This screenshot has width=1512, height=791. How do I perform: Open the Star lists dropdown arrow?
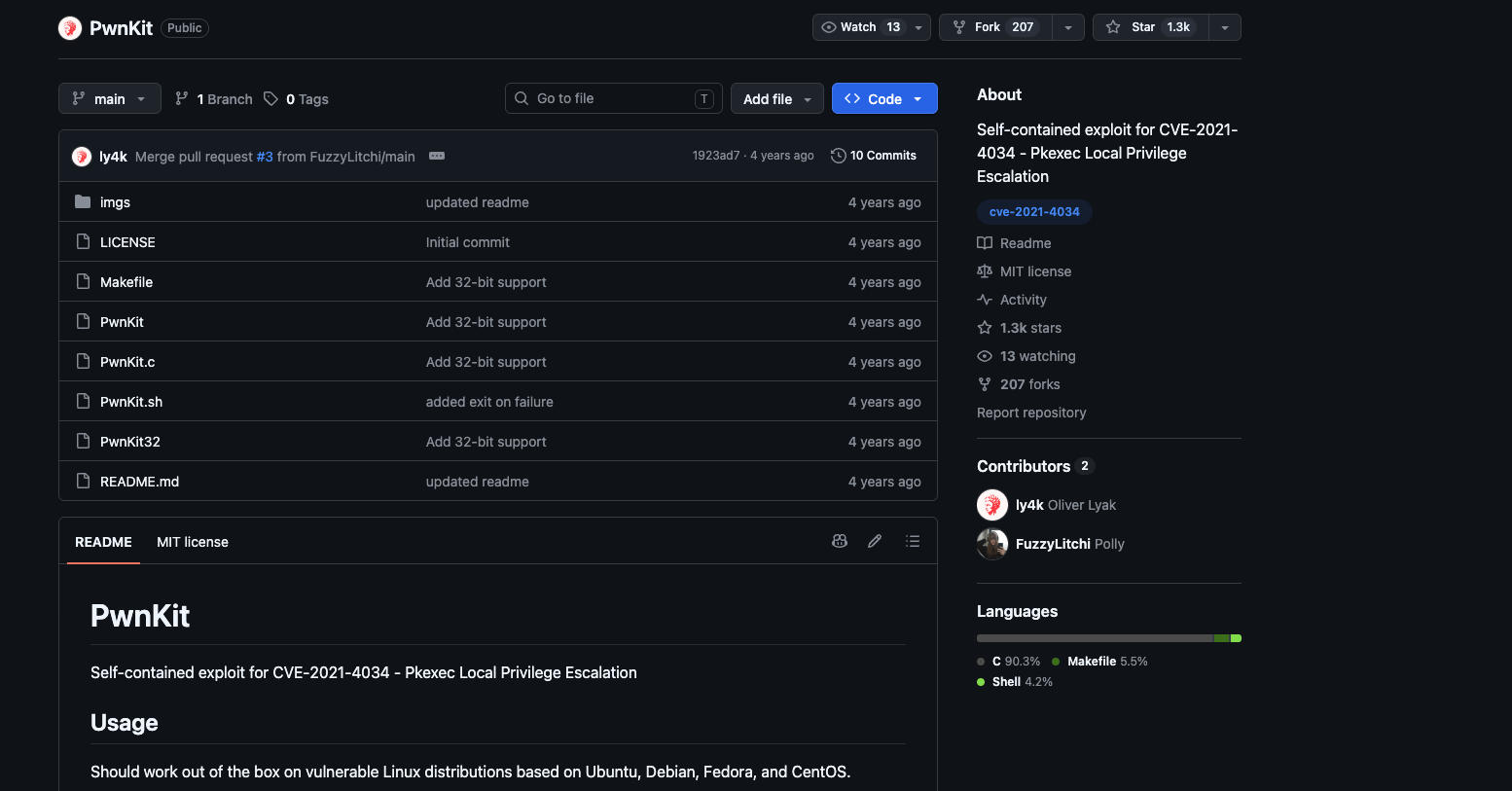coord(1225,27)
